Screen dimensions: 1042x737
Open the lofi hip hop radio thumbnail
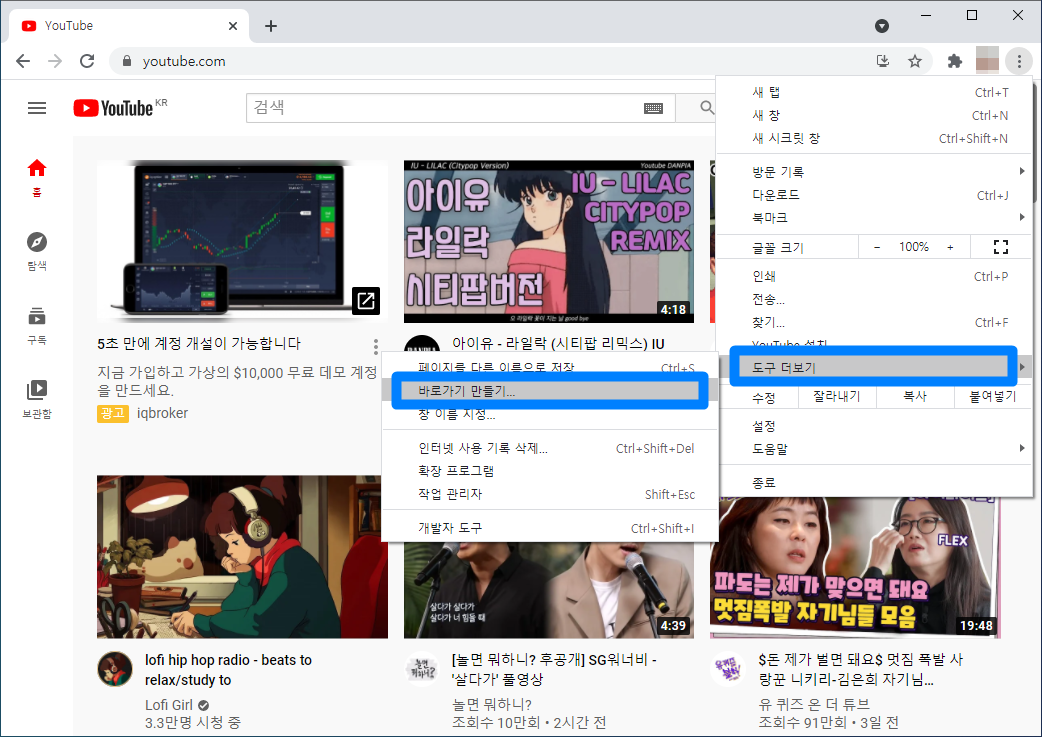pyautogui.click(x=243, y=557)
